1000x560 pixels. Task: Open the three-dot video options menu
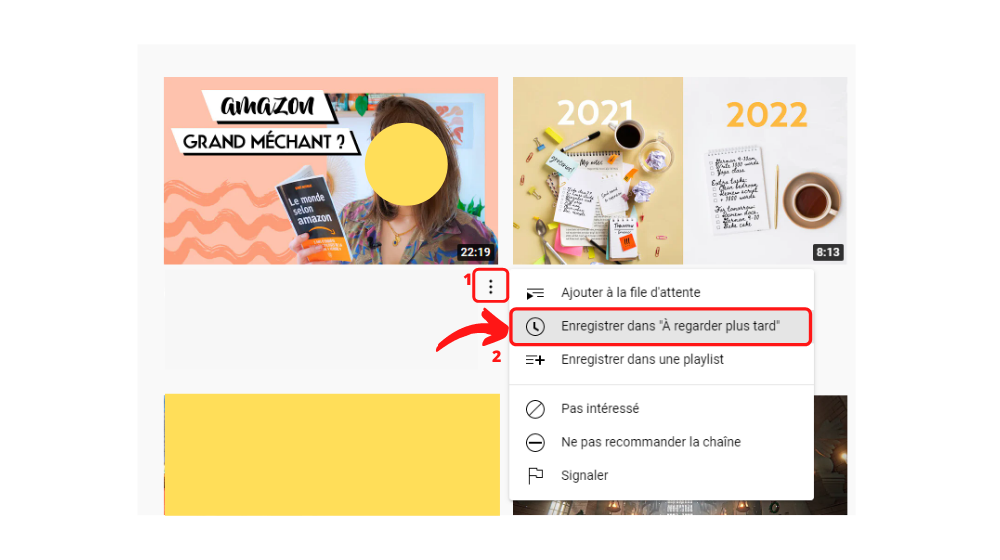(490, 286)
